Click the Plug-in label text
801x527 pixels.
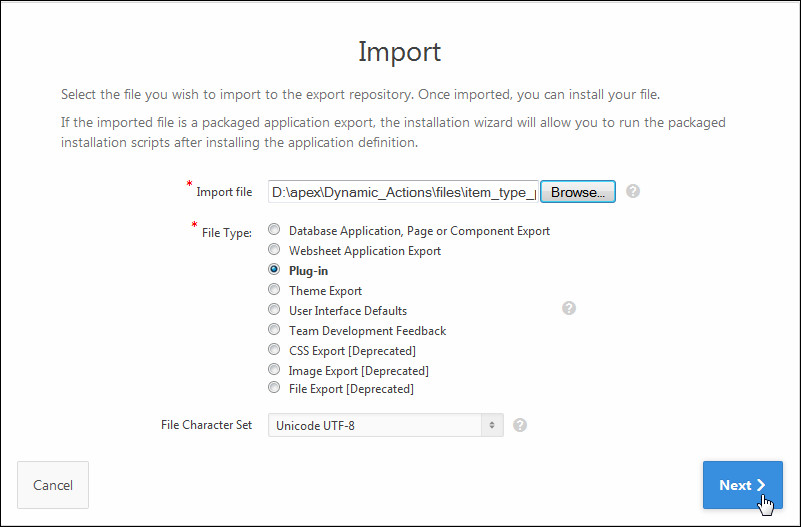click(309, 271)
